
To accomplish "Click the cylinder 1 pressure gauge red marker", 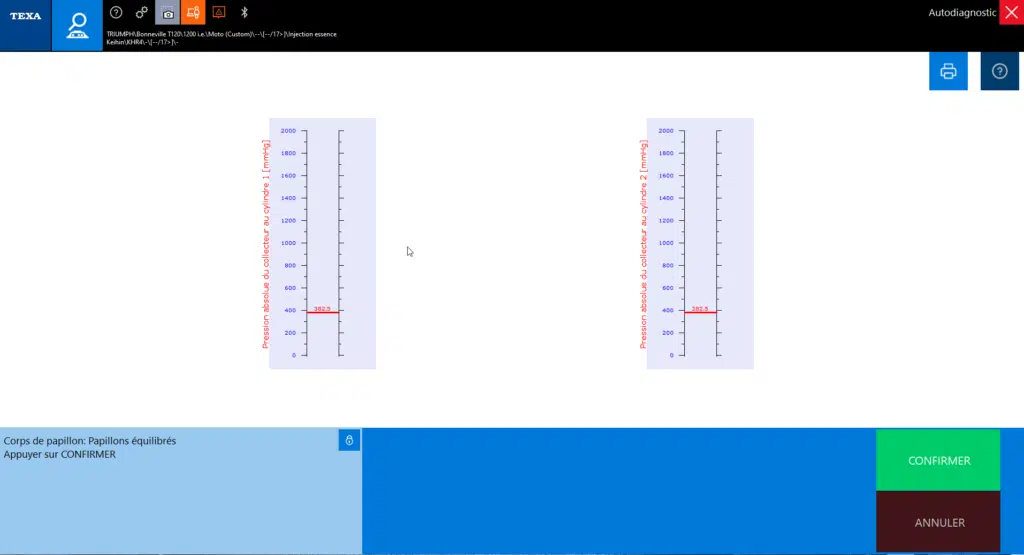I will point(322,312).
